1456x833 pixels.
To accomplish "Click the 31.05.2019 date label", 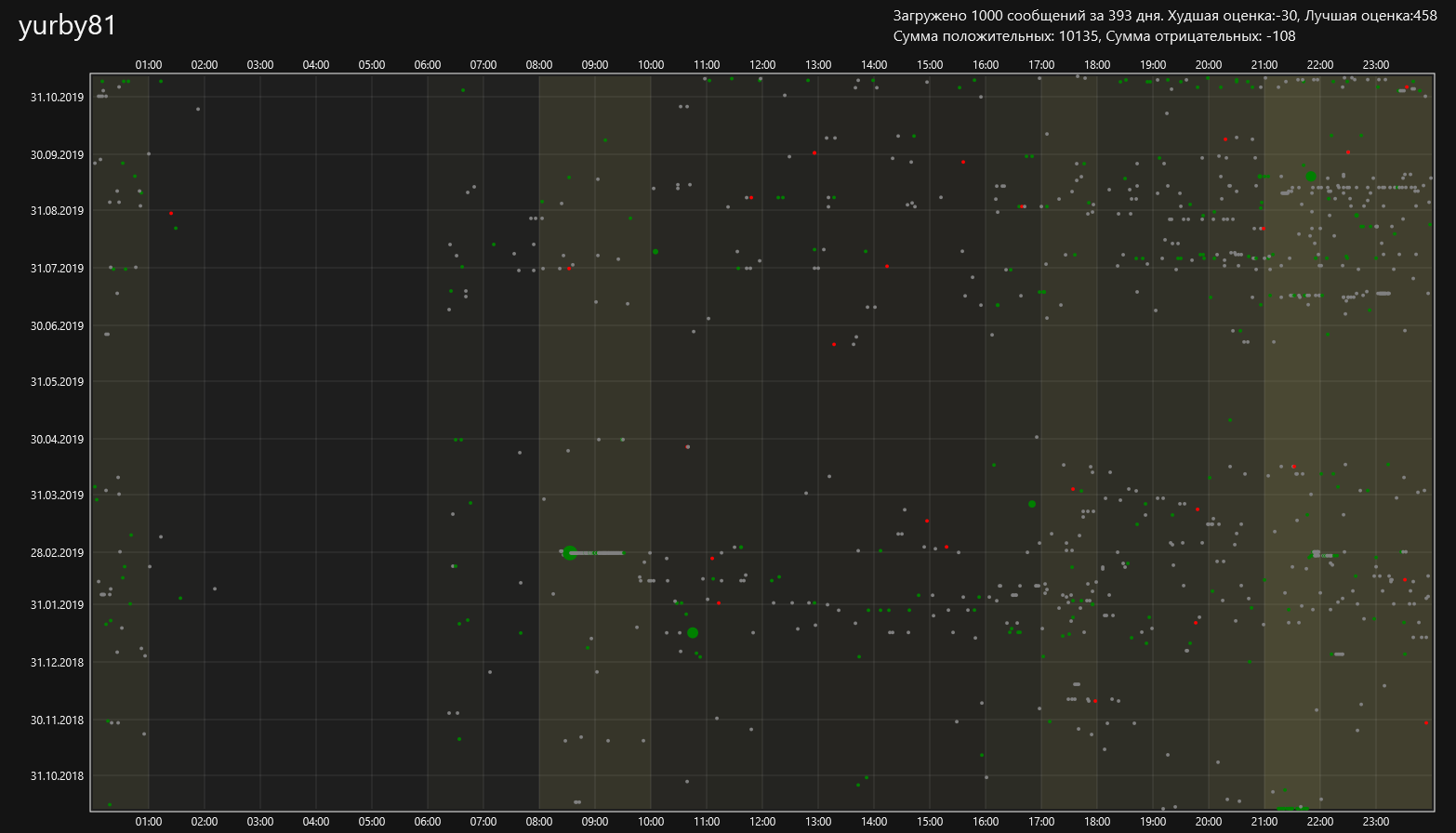I will point(57,382).
